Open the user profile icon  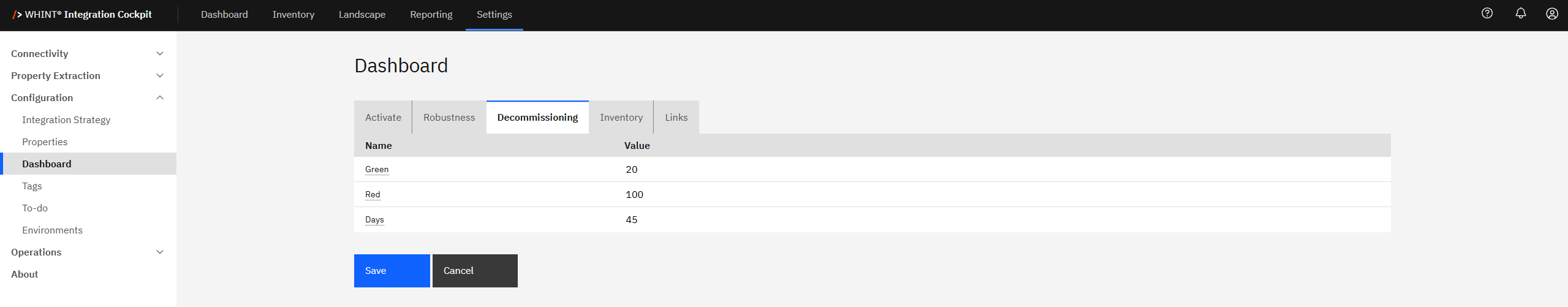point(1552,13)
